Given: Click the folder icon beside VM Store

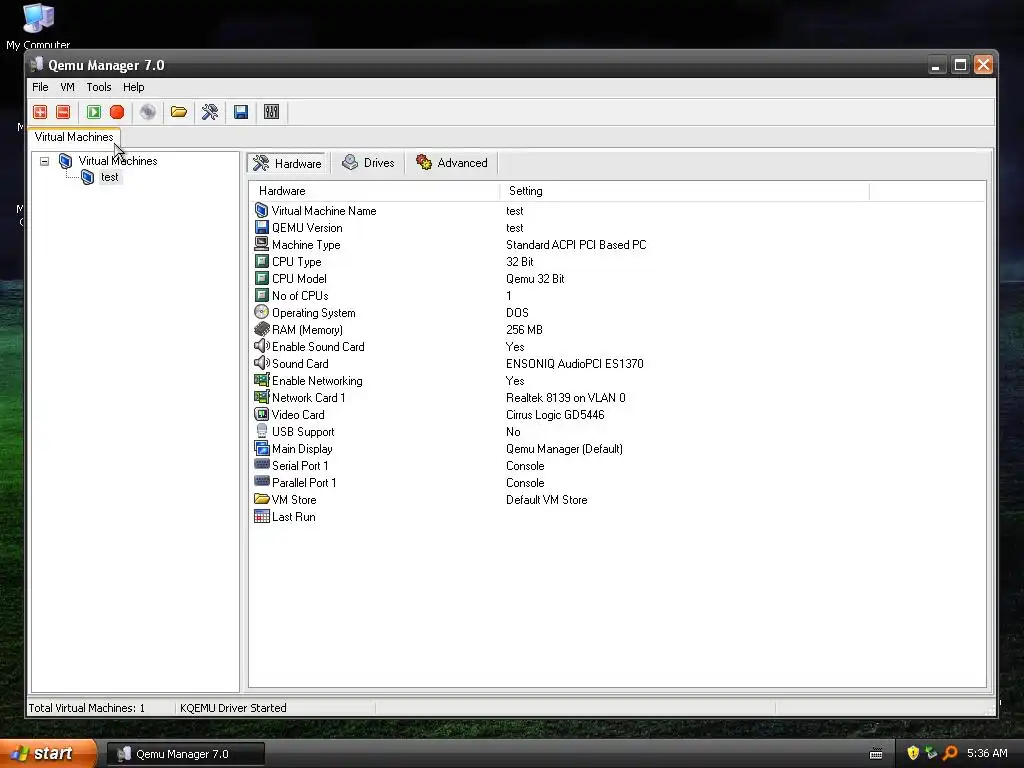Looking at the screenshot, I should point(262,499).
